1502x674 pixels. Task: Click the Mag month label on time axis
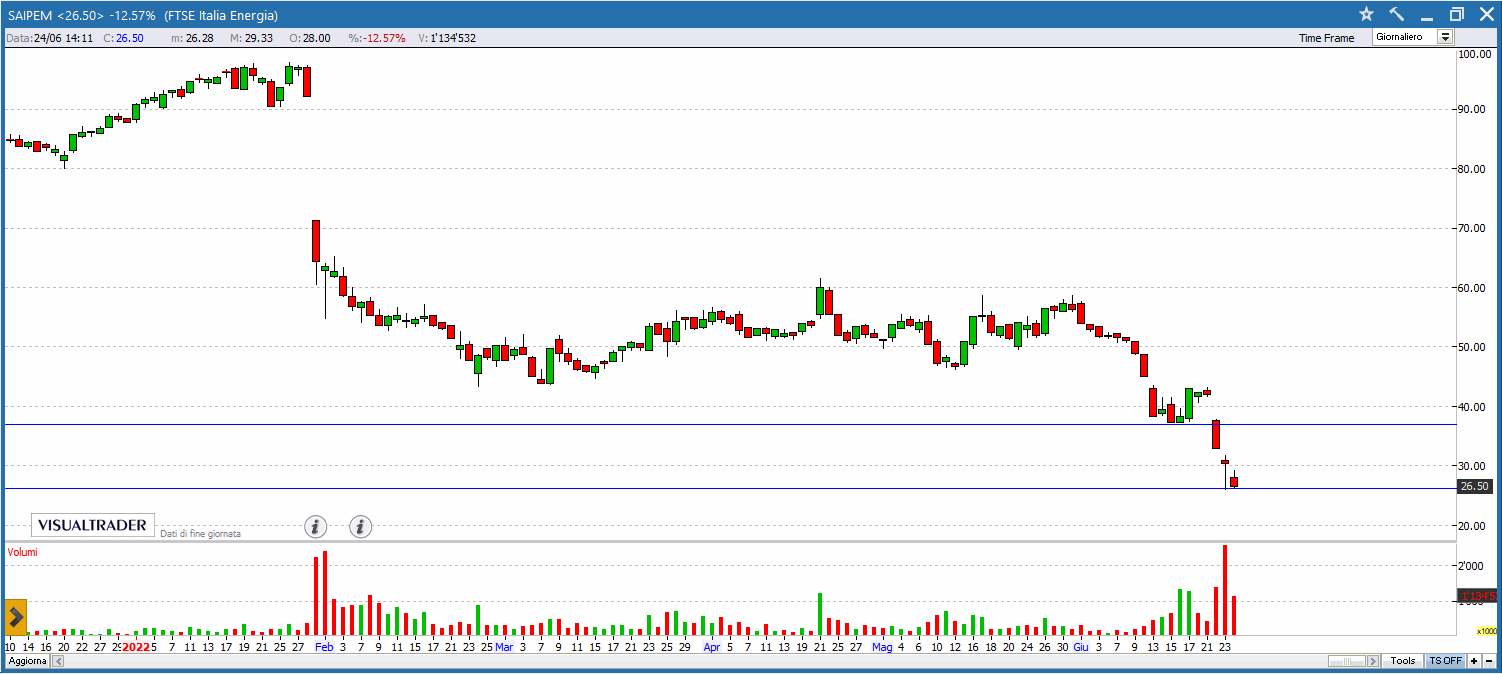tap(882, 647)
